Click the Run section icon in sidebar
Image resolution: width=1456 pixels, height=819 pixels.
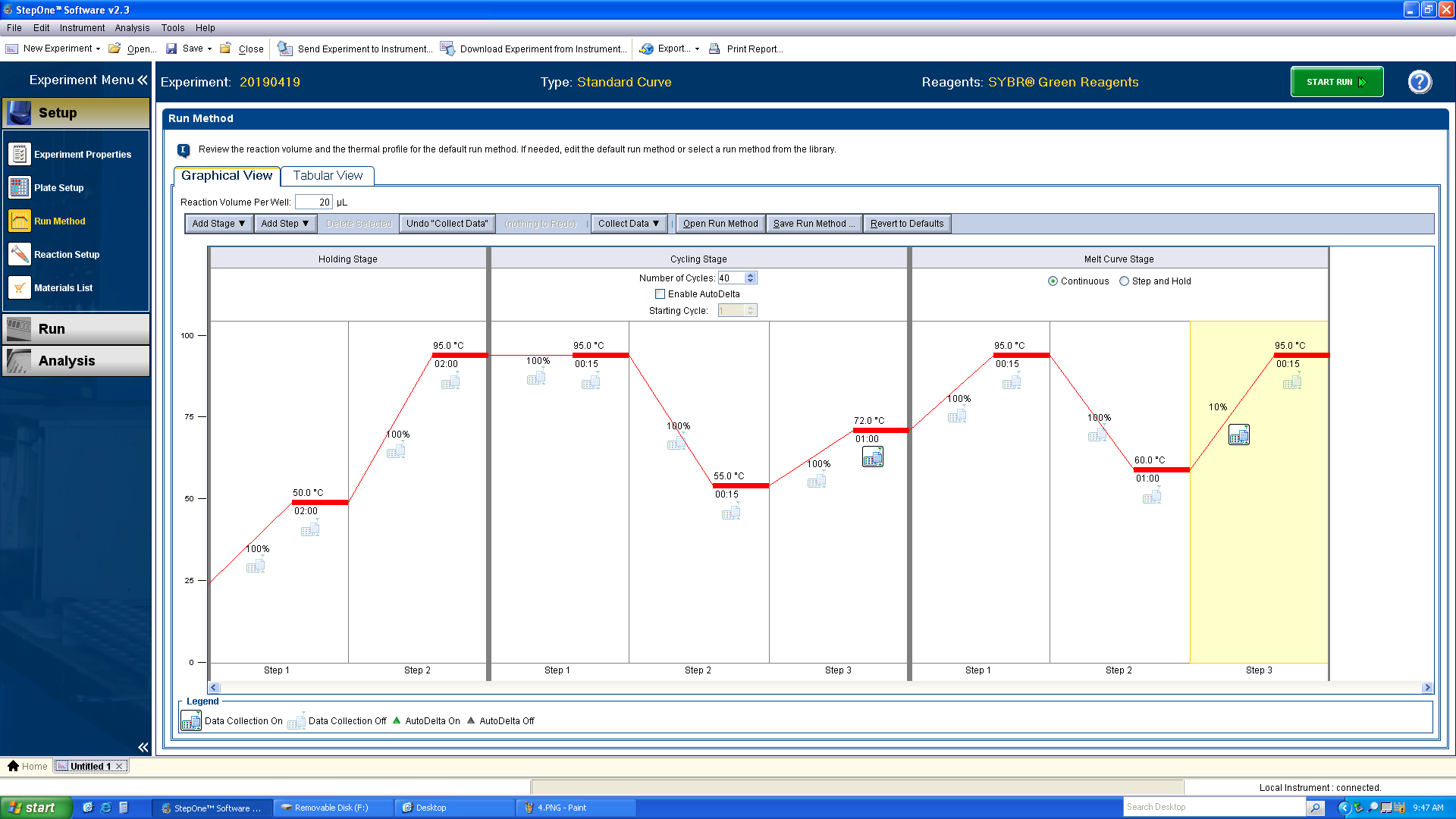click(x=20, y=327)
